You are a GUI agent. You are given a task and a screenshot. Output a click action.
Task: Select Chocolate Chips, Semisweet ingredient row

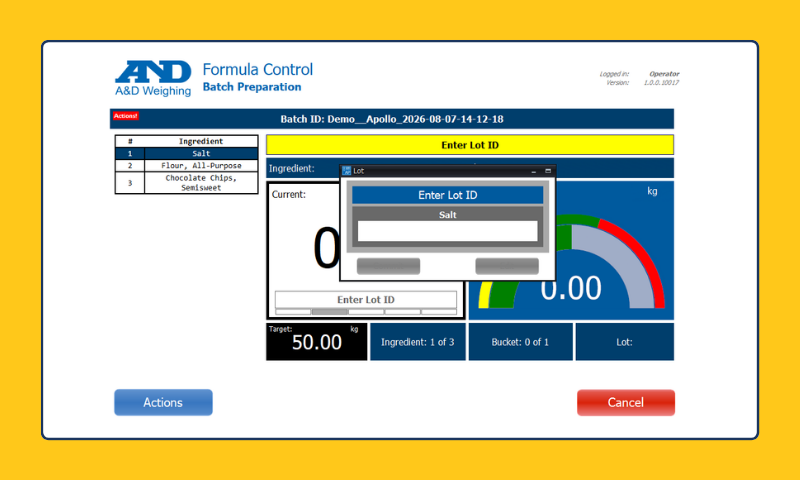pyautogui.click(x=187, y=183)
